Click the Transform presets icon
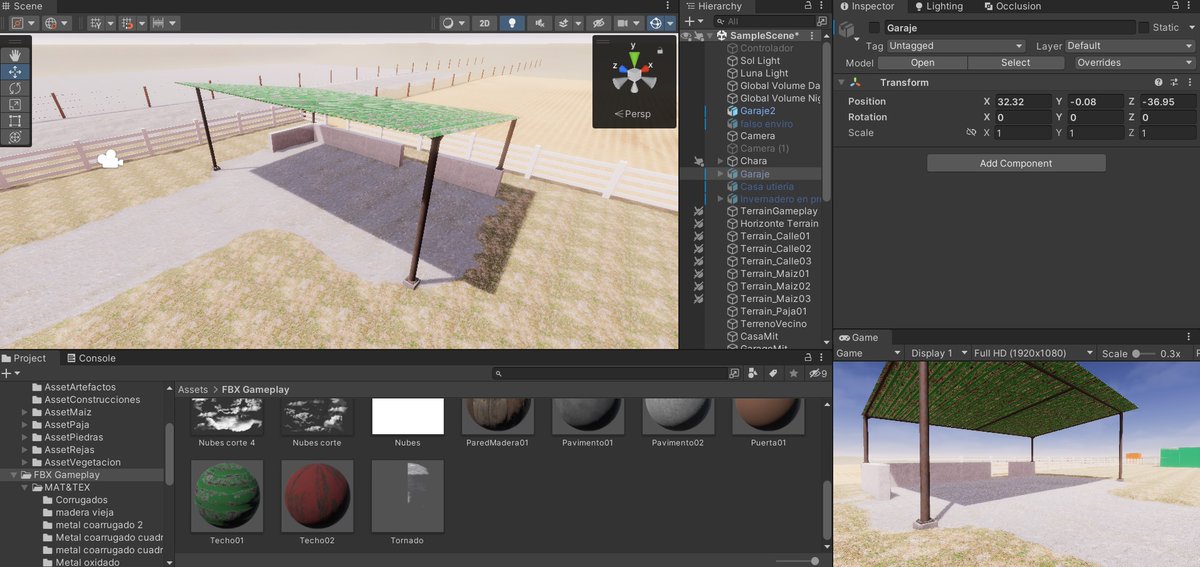Viewport: 1200px width, 567px height. 1174,83
